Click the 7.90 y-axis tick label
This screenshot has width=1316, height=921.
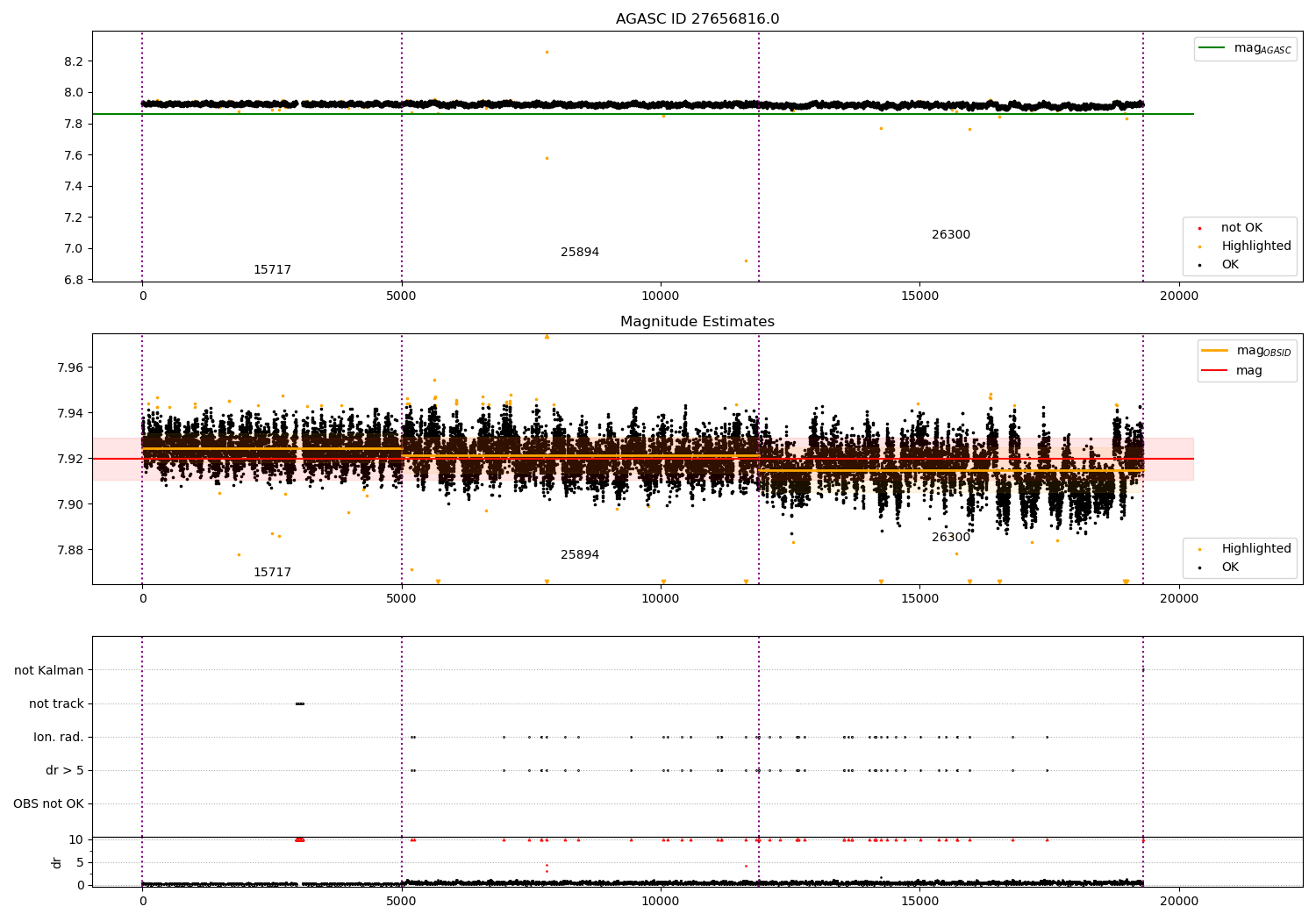coord(70,504)
